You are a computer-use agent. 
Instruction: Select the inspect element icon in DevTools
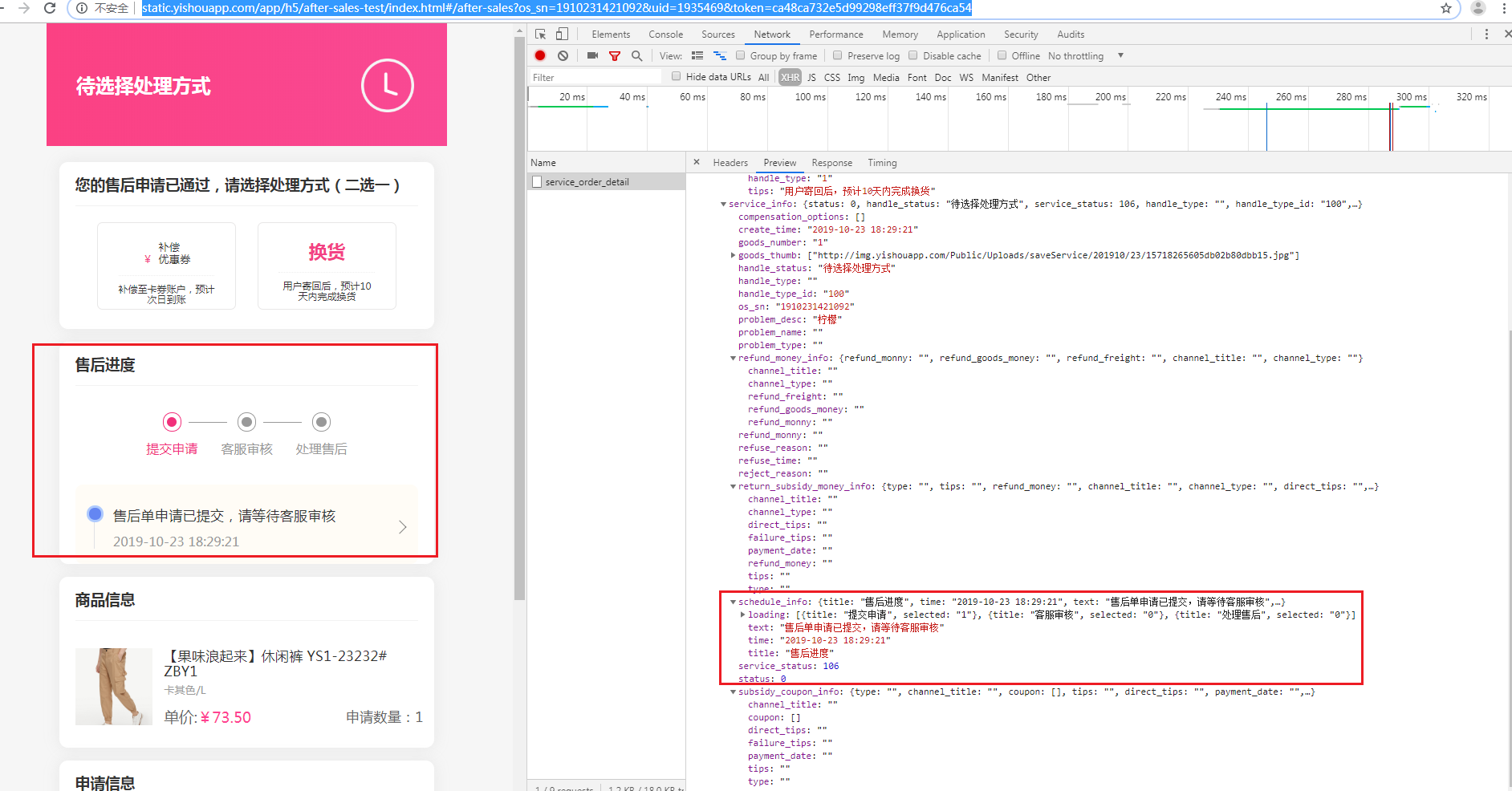point(541,34)
